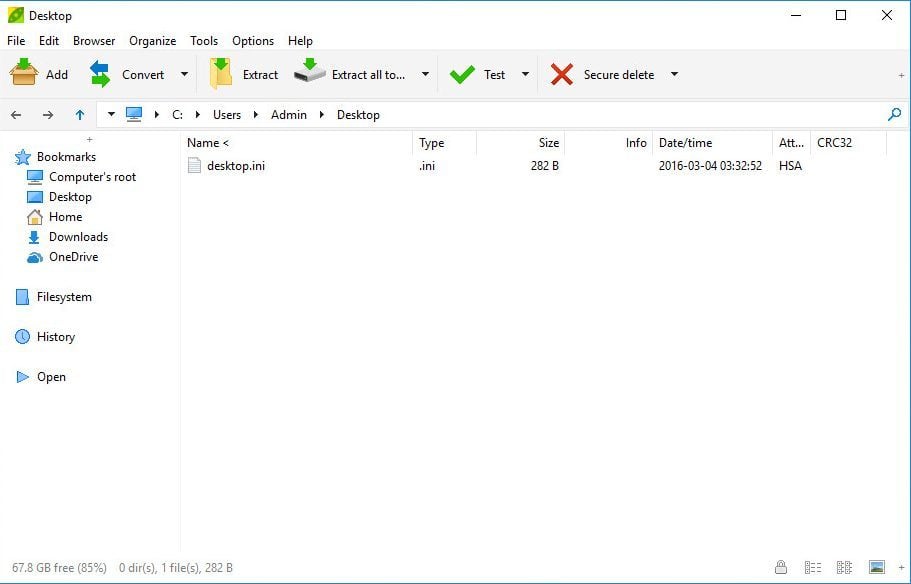Click the red Secure delete icon
The width and height of the screenshot is (911, 584).
pyautogui.click(x=562, y=74)
